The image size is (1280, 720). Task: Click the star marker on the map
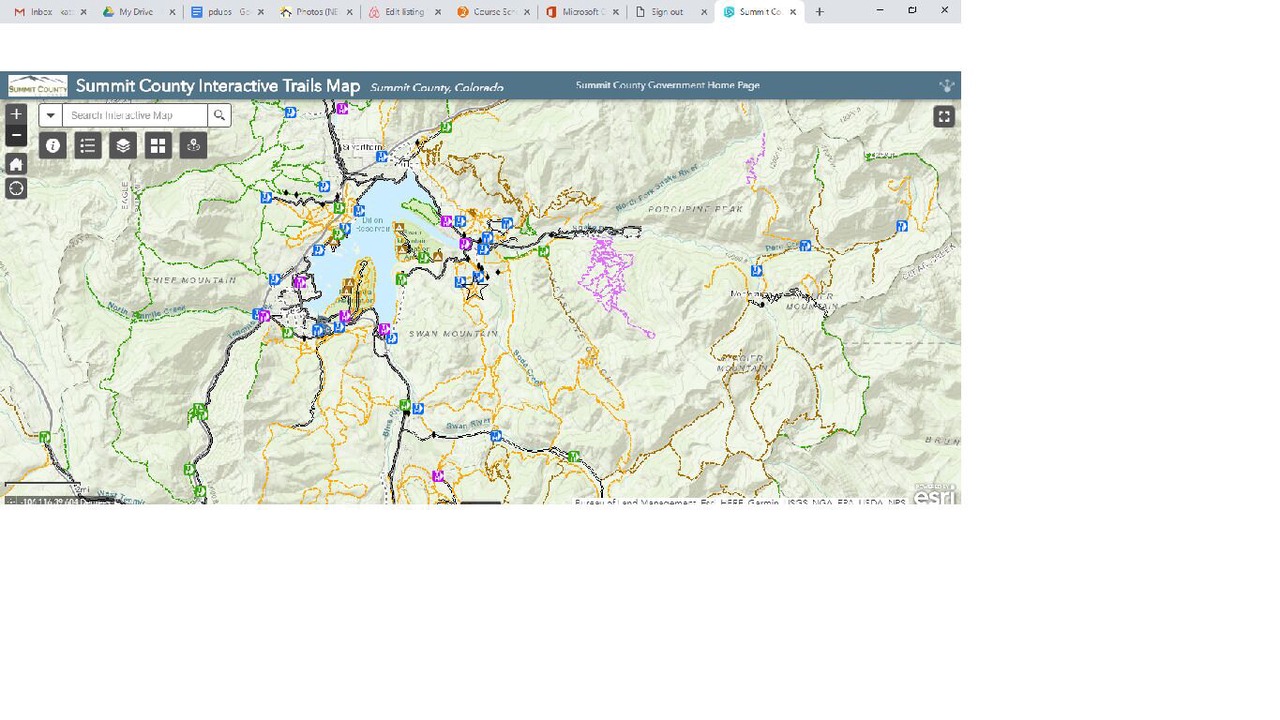pyautogui.click(x=475, y=289)
